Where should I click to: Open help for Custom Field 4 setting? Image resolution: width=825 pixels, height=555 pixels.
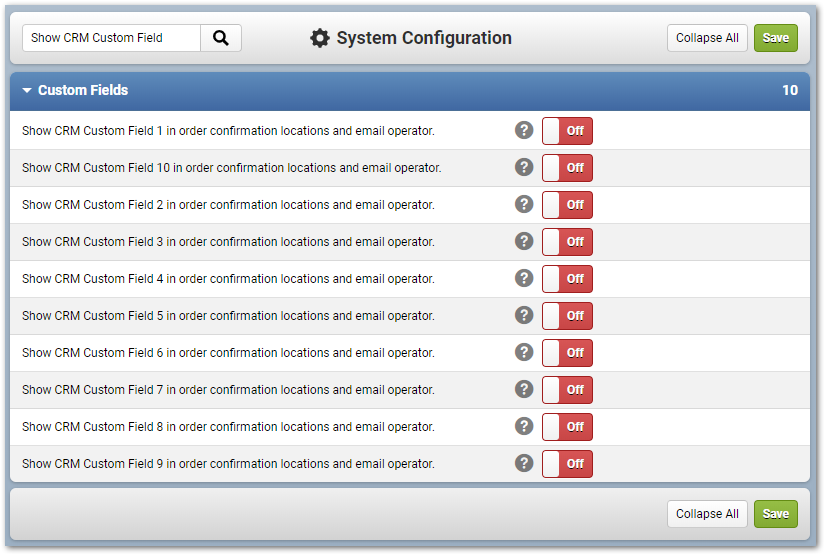524,278
